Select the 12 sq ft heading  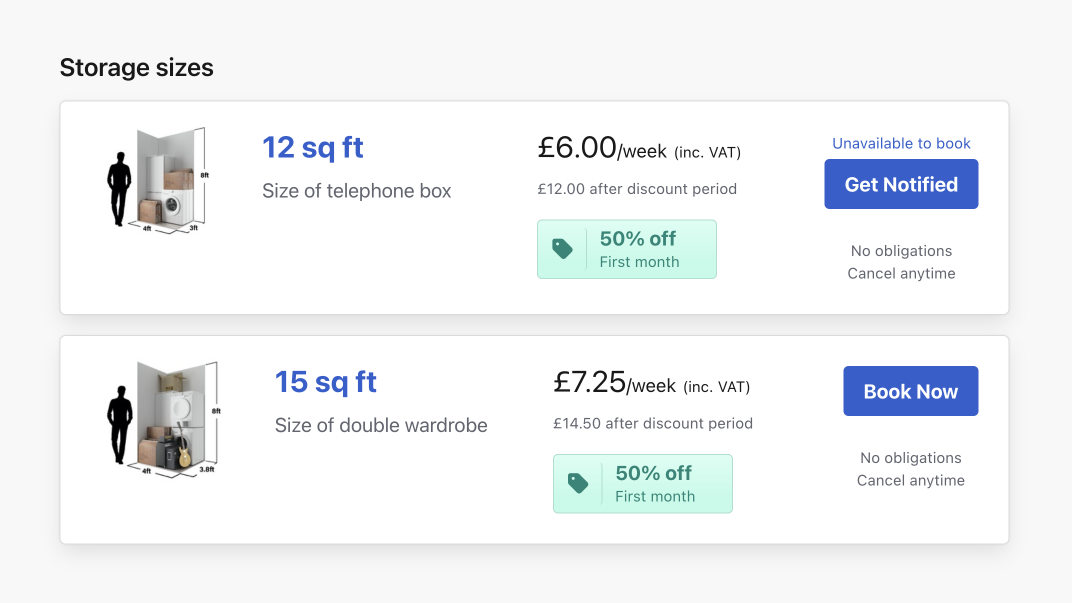[x=312, y=148]
